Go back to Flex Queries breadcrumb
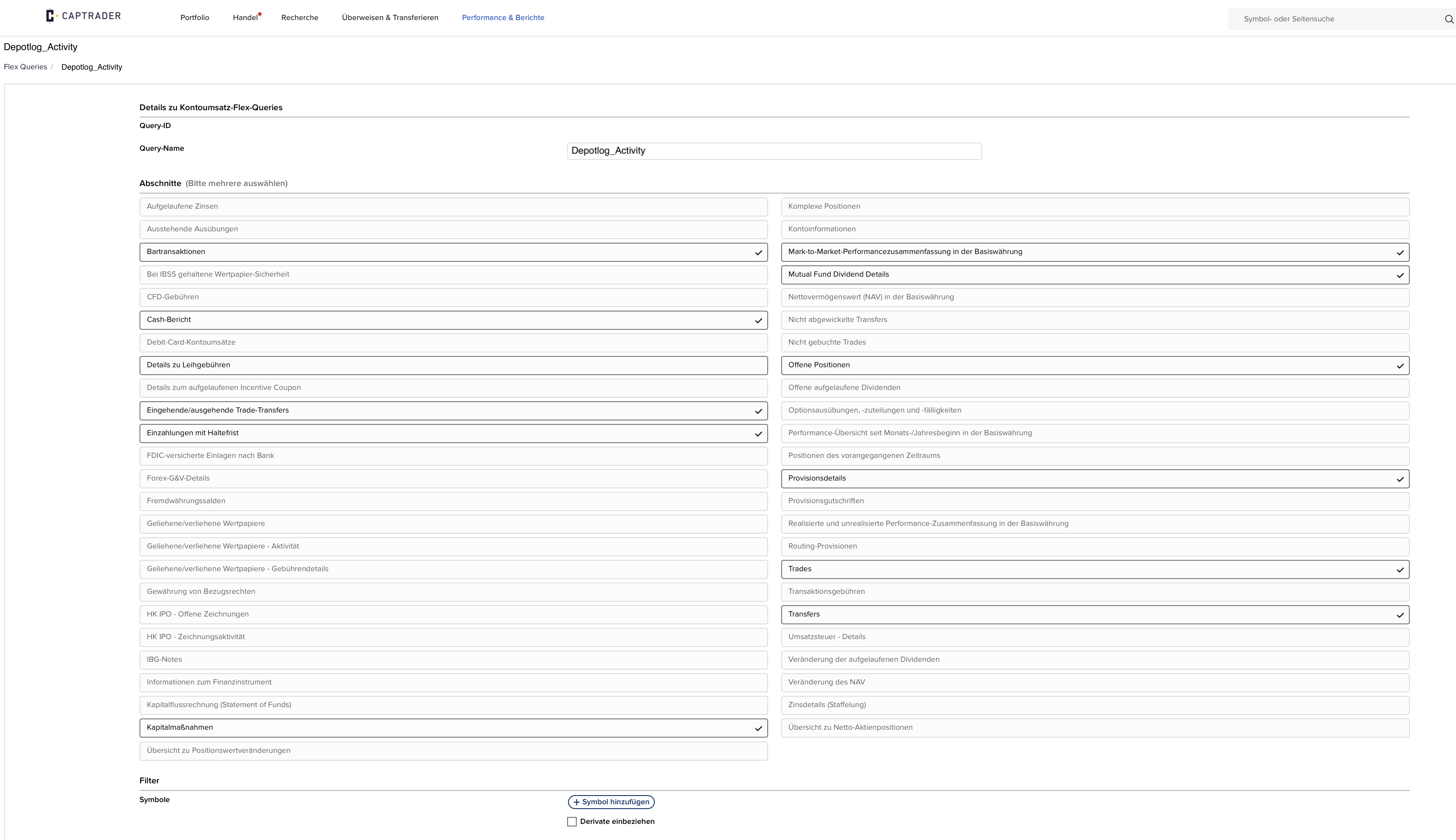 (25, 67)
